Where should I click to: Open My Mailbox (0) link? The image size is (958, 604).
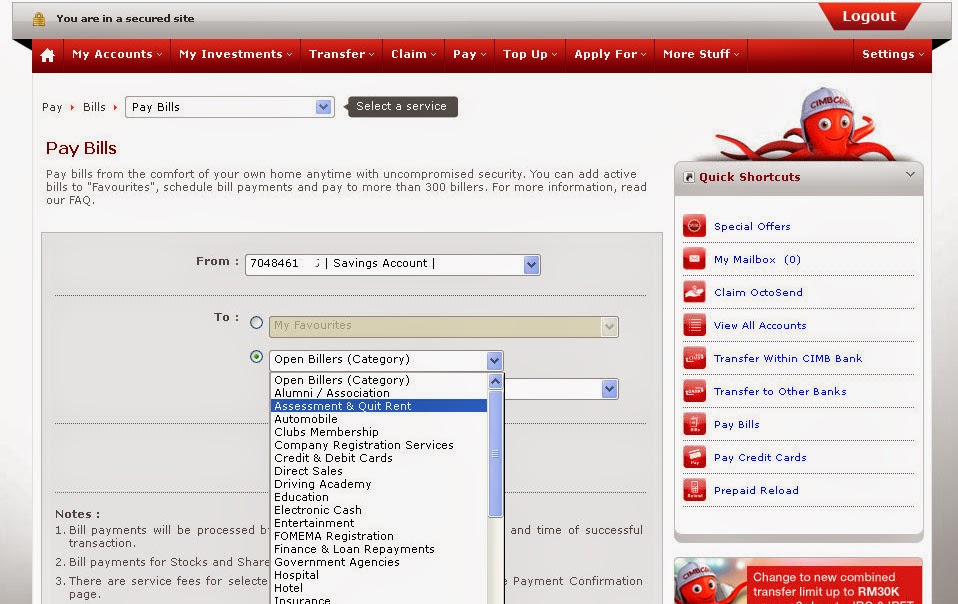tap(757, 260)
